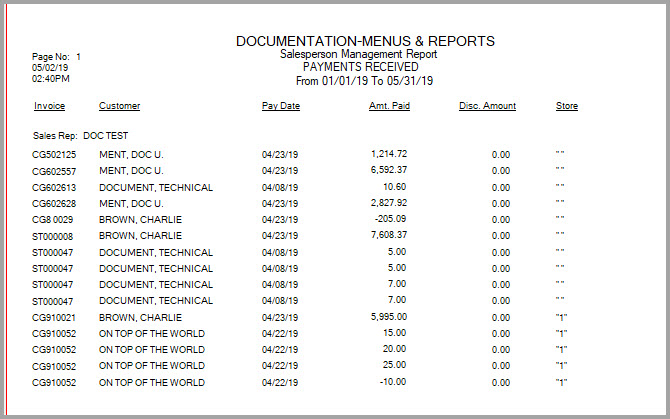Click the 5,995.00 amount paid

coord(389,317)
